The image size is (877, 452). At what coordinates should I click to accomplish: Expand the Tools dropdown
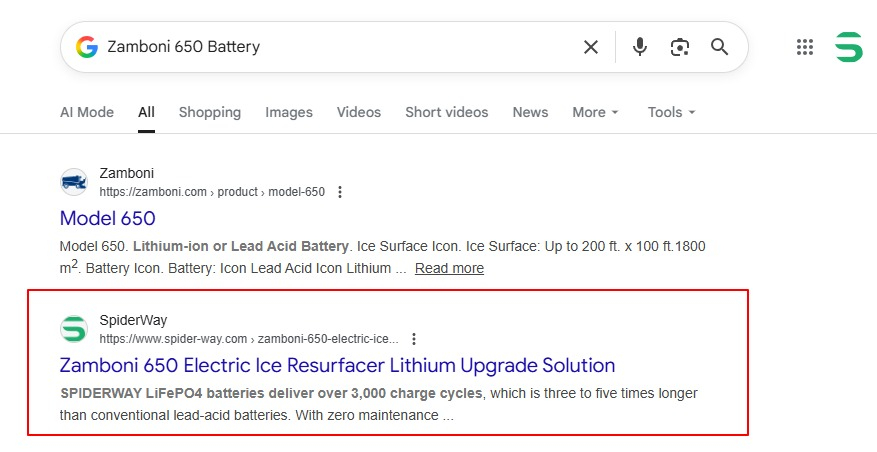(x=671, y=112)
